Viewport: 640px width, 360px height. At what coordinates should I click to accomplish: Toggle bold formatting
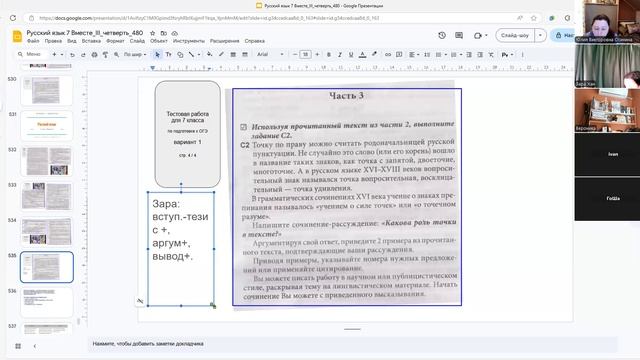pyautogui.click(x=329, y=55)
